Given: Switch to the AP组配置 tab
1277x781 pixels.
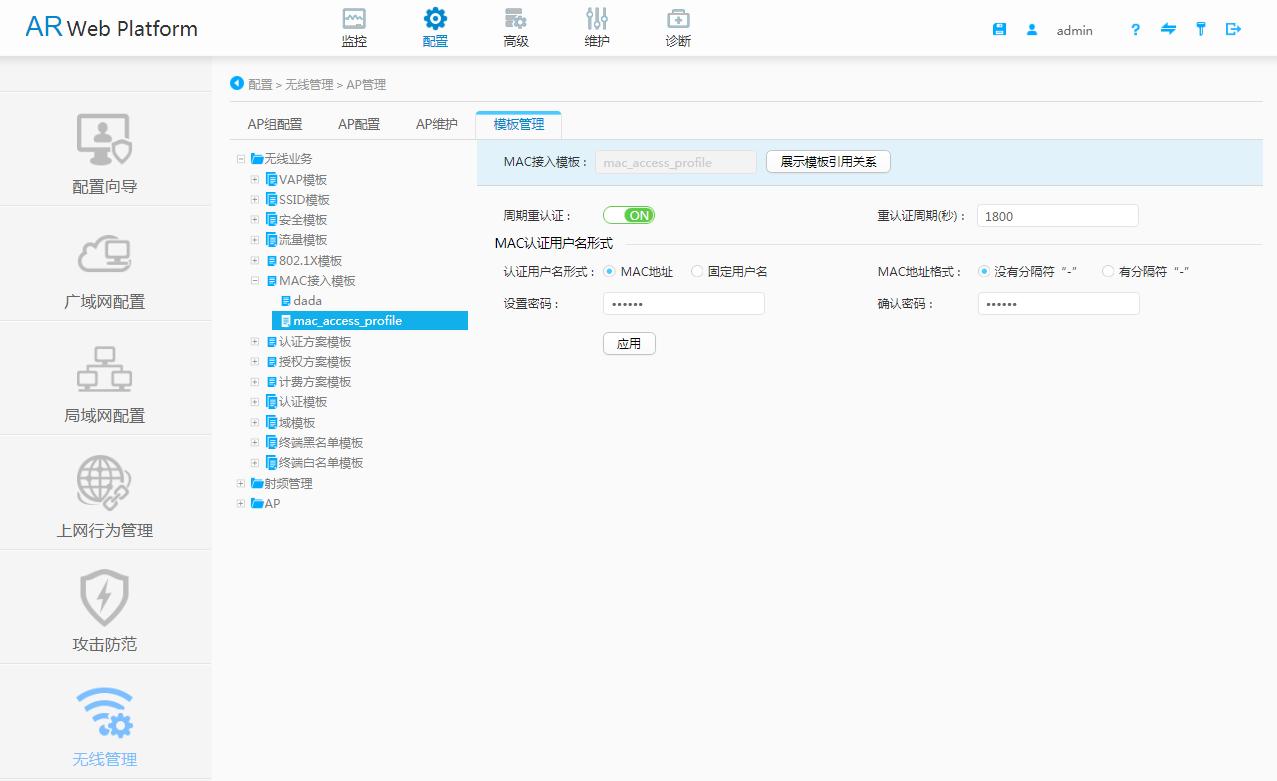Looking at the screenshot, I should pyautogui.click(x=275, y=125).
